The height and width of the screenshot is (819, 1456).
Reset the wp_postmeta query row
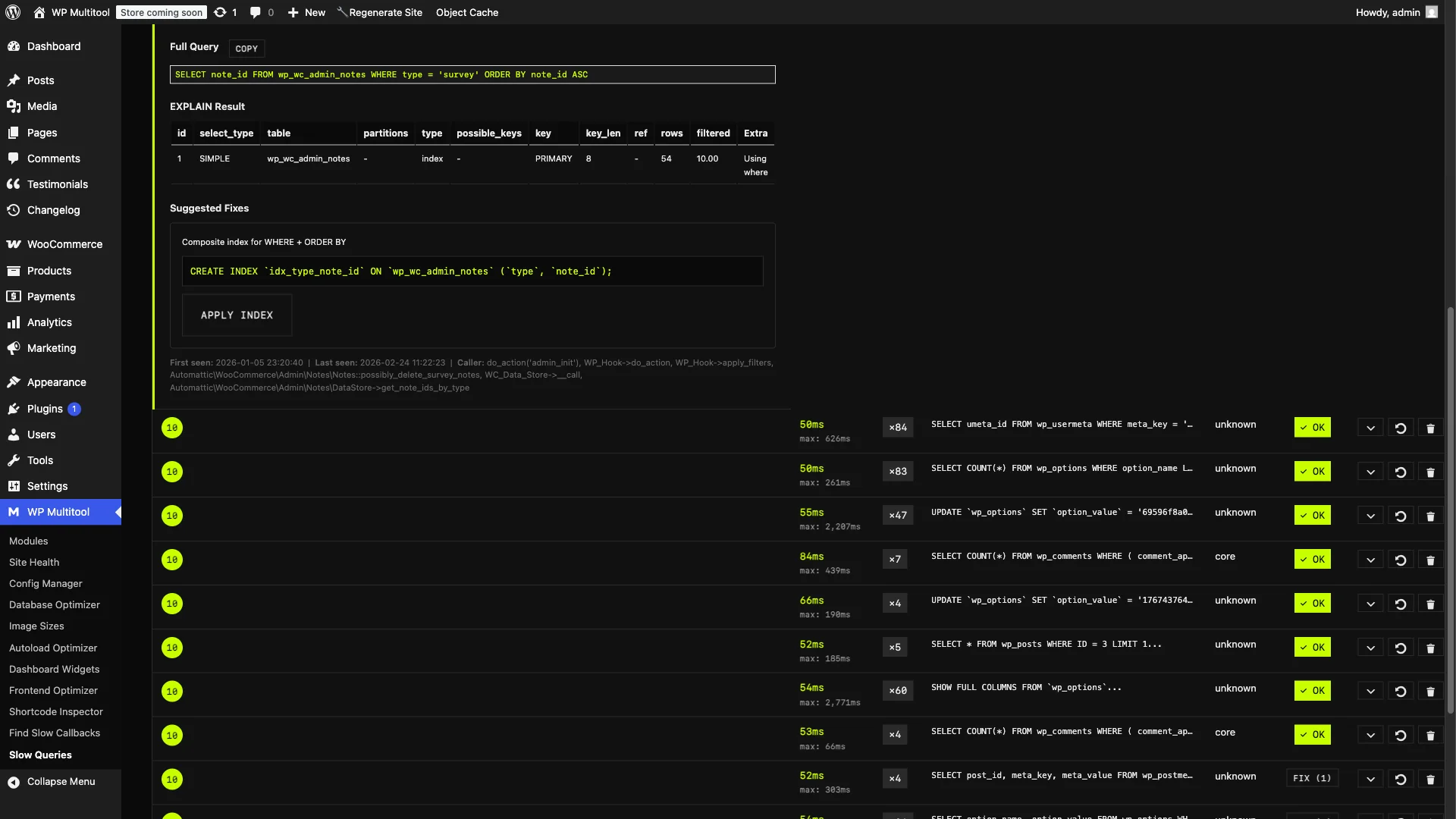[1401, 780]
